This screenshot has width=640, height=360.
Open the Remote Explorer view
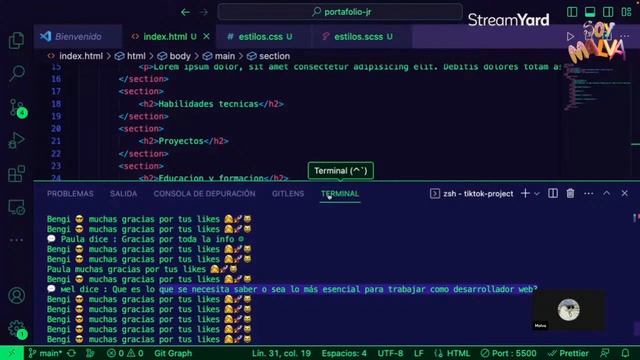pos(16,207)
